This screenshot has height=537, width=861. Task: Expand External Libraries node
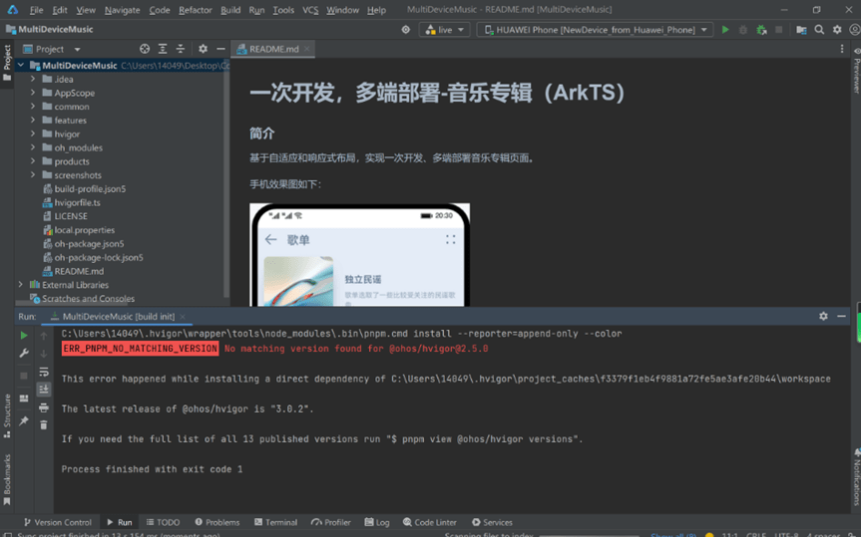click(21, 285)
